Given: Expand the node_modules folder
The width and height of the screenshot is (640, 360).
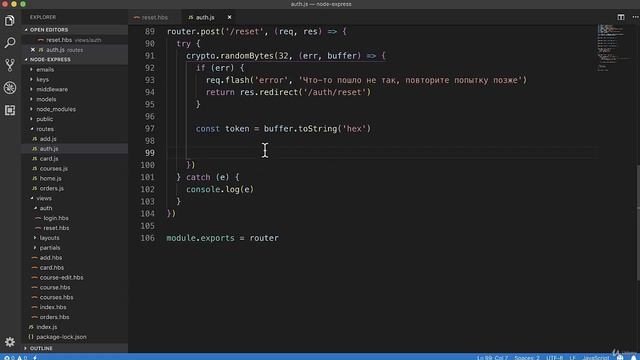Looking at the screenshot, I should pyautogui.click(x=56, y=109).
